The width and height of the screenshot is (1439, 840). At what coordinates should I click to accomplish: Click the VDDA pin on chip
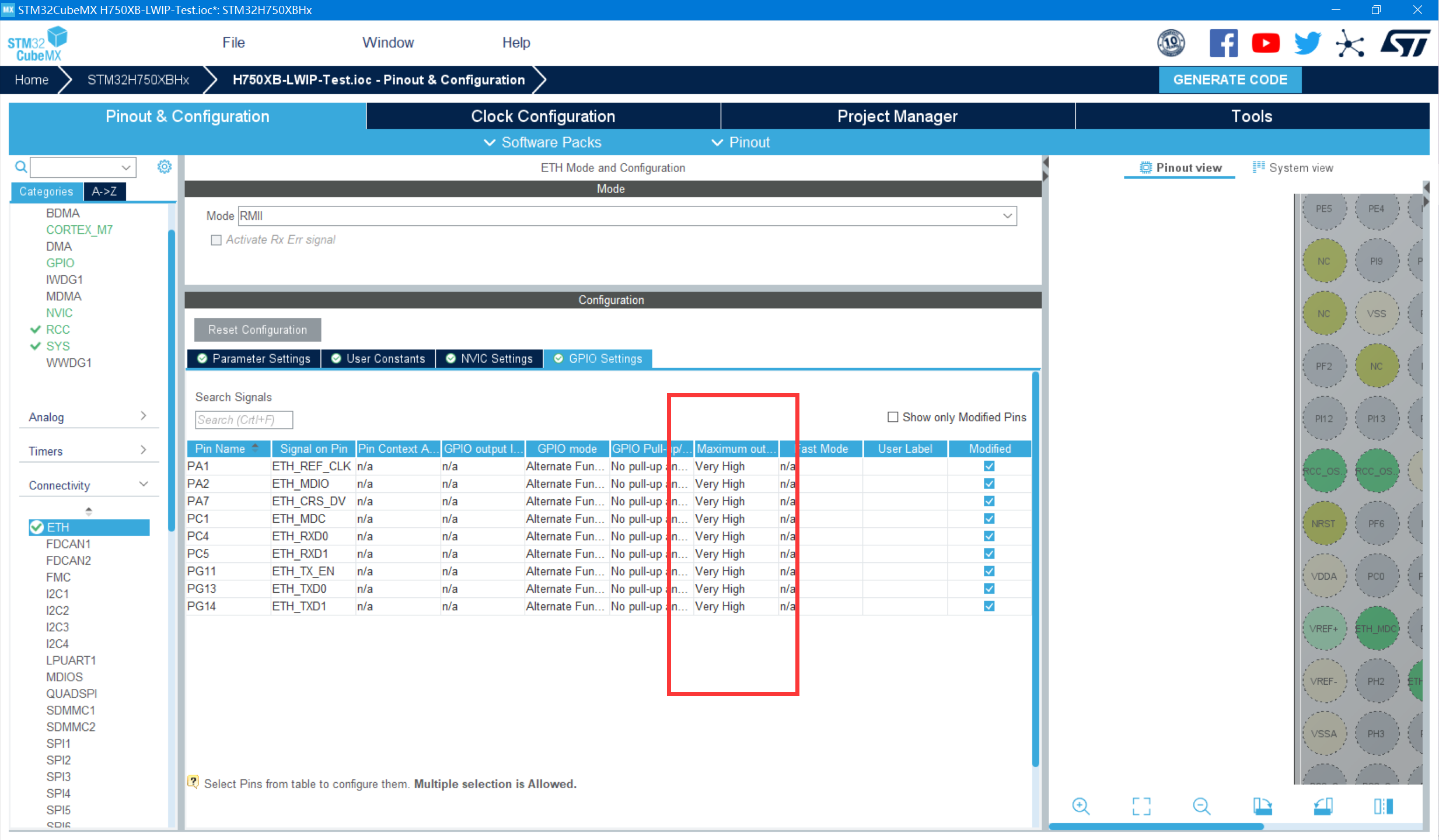(x=1323, y=576)
